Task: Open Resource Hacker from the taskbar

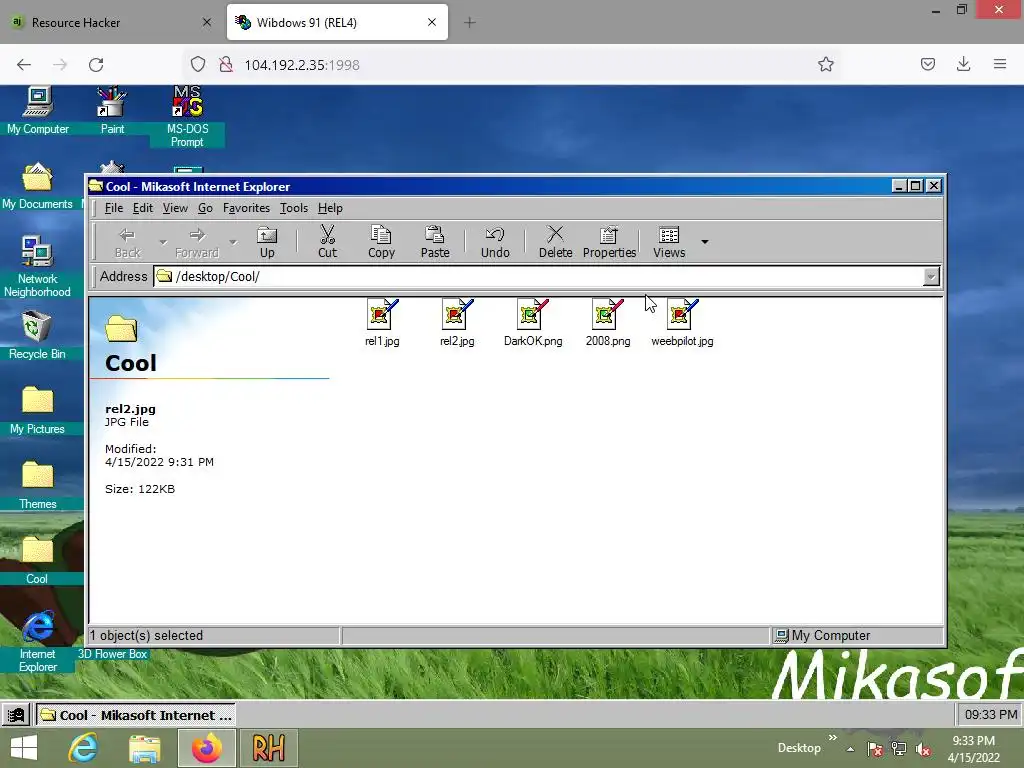Action: pos(268,748)
